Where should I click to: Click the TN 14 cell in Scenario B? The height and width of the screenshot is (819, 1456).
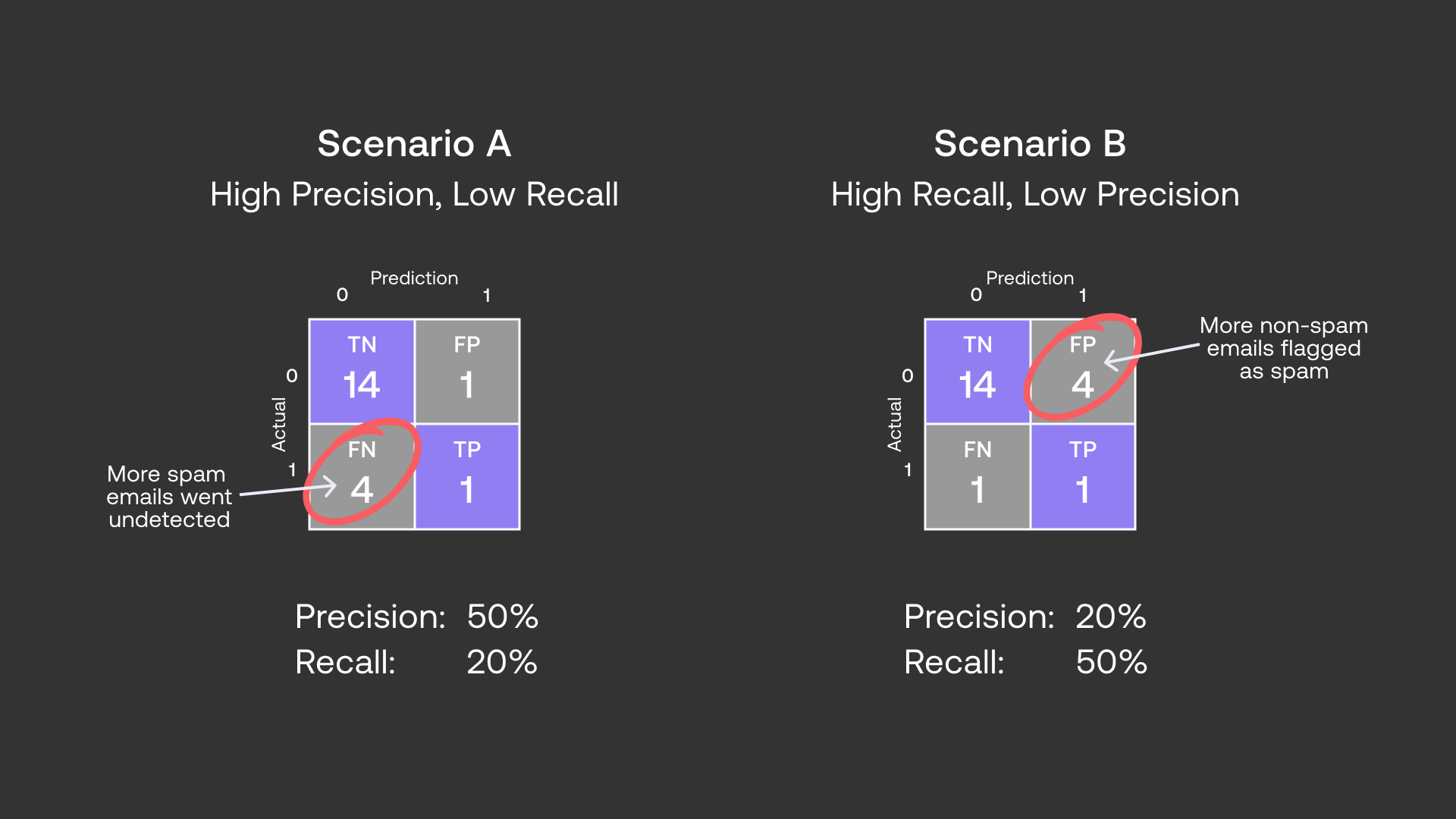pos(977,371)
